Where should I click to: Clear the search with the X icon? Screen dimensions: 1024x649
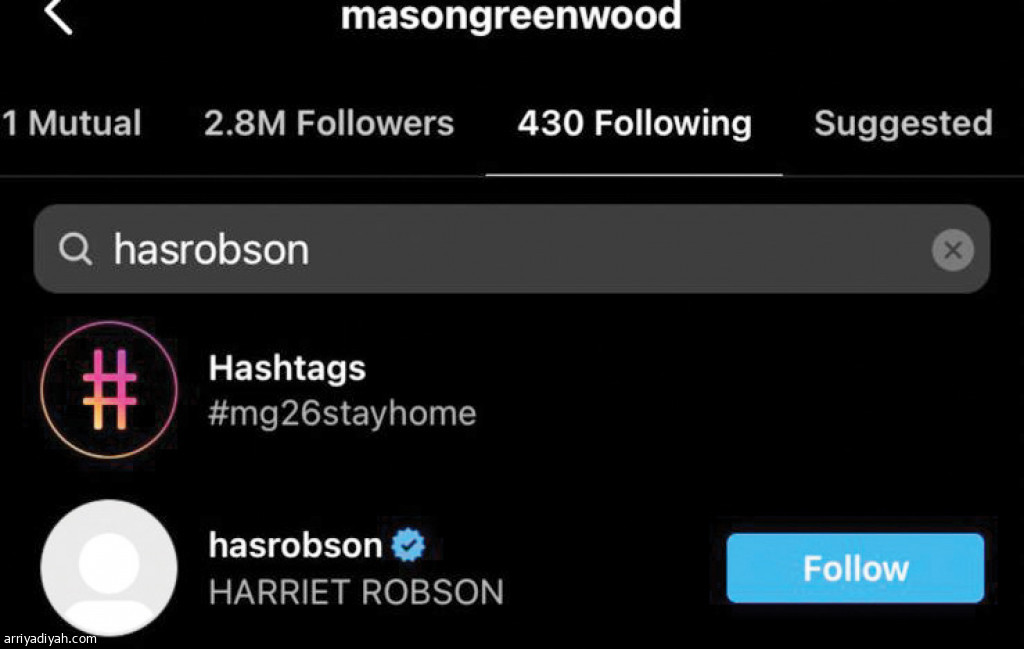click(x=952, y=249)
